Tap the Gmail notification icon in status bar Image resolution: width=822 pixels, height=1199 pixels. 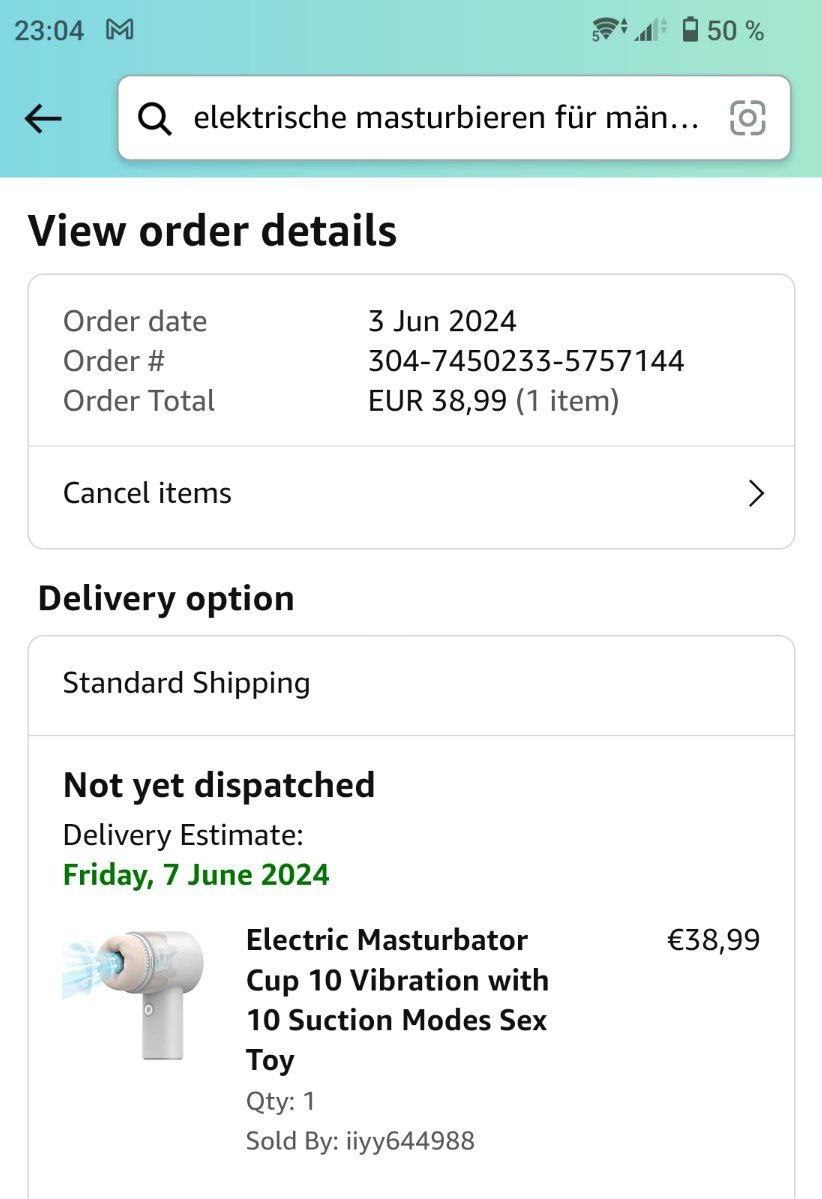pyautogui.click(x=120, y=30)
